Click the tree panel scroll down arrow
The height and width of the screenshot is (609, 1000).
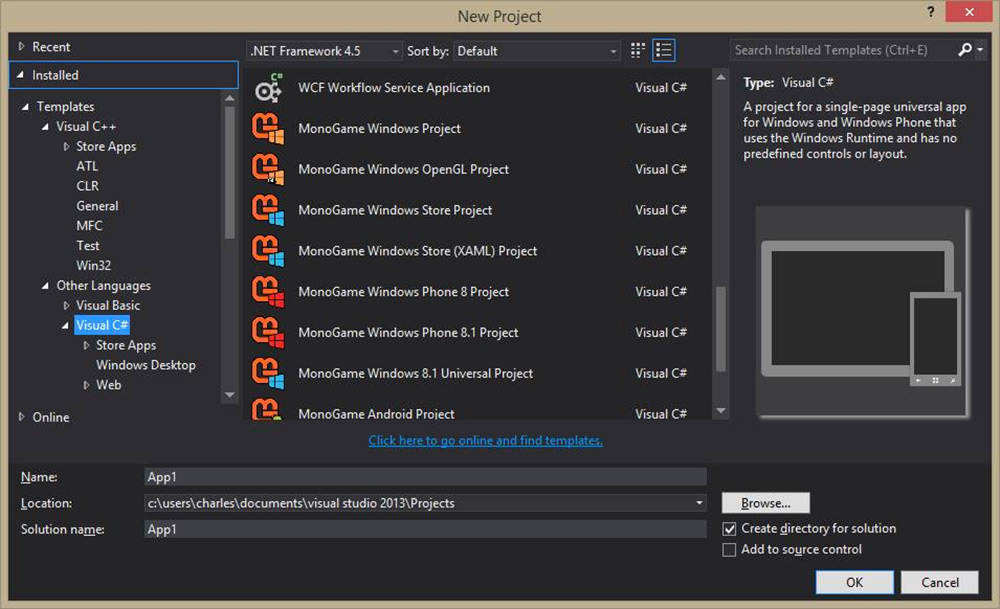(230, 395)
